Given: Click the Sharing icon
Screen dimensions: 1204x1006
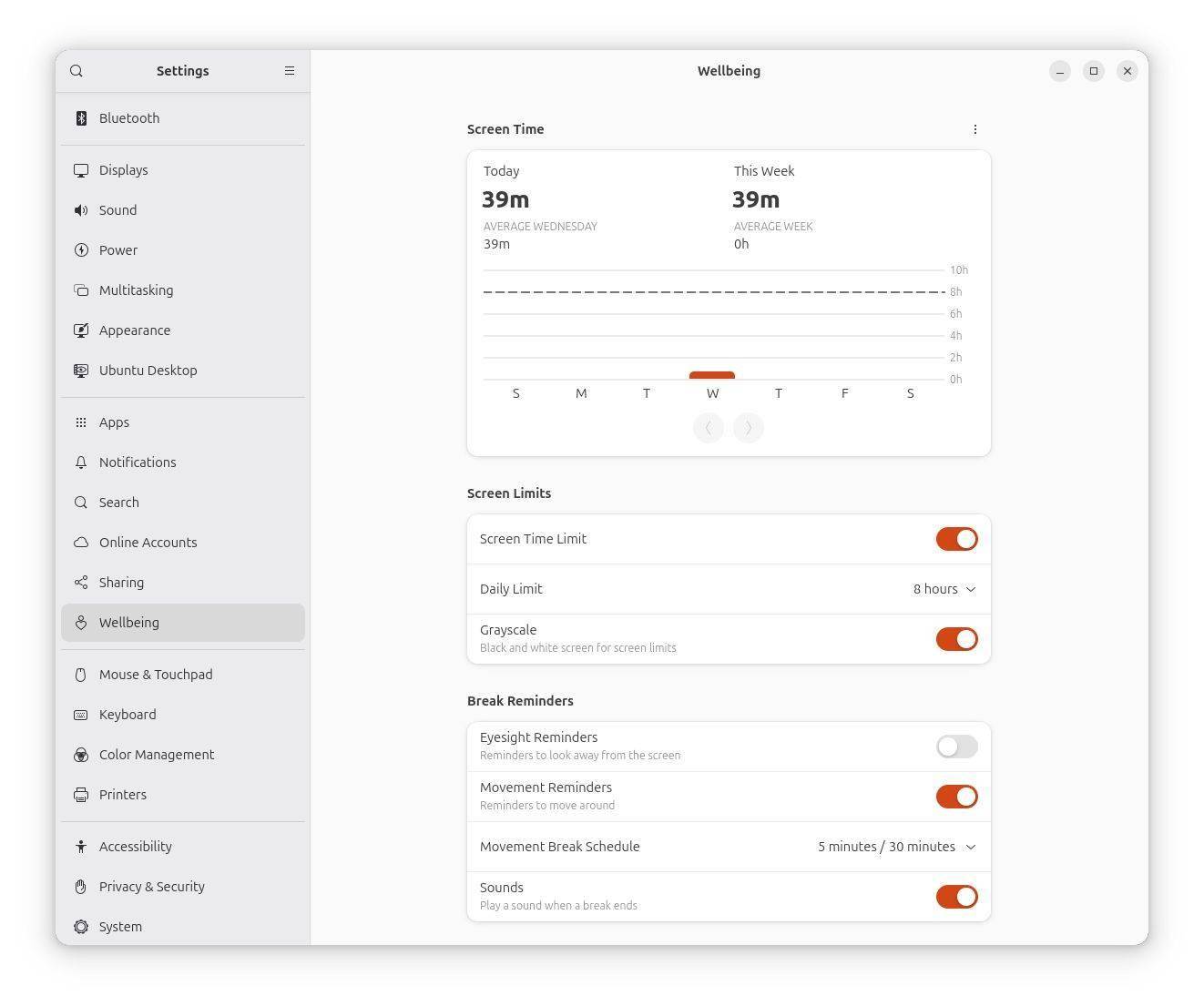Looking at the screenshot, I should (81, 583).
